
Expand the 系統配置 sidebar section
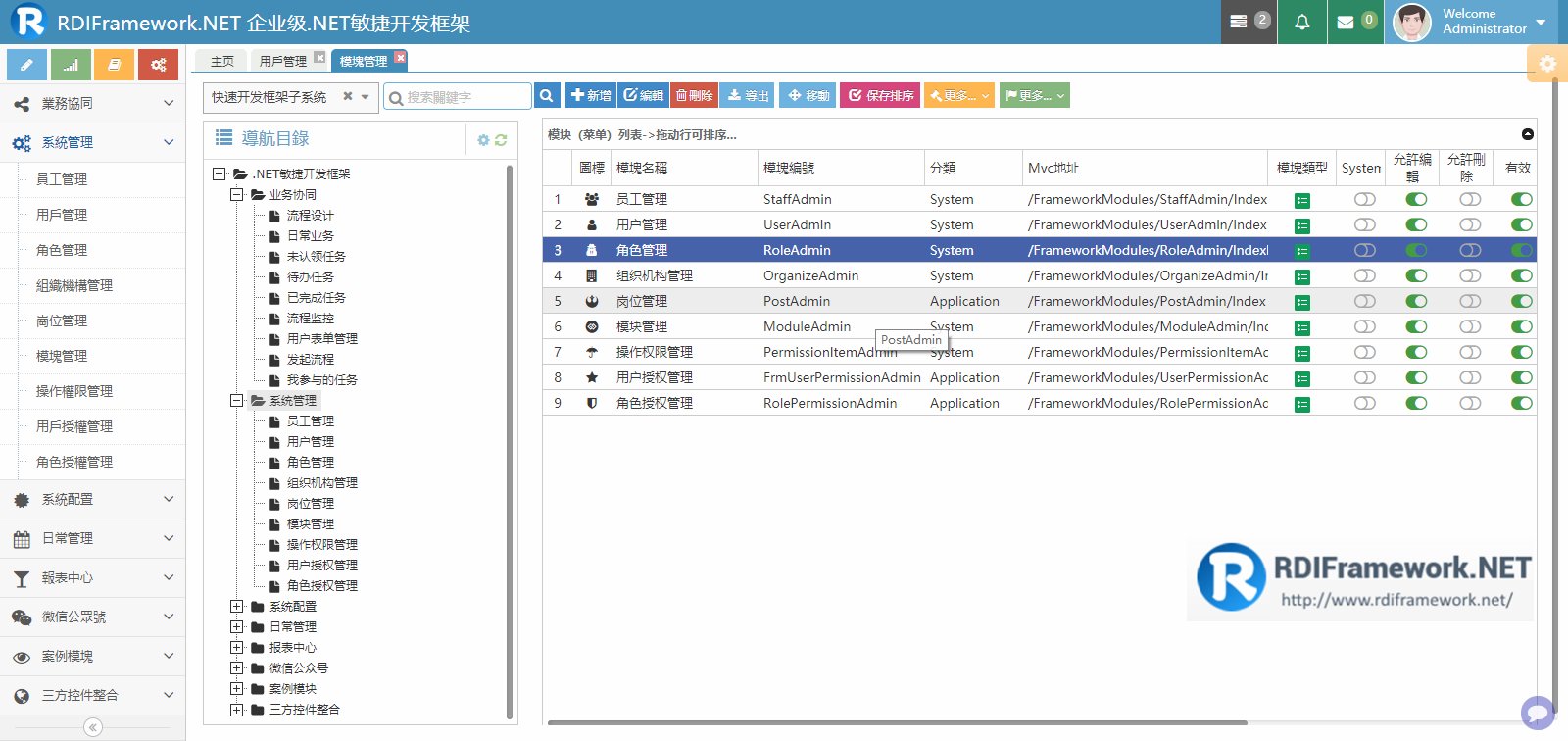[x=92, y=499]
